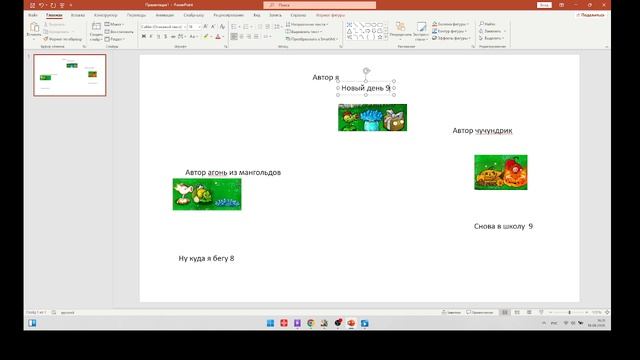Switch to the Design ribbon tab
The image size is (640, 360).
coord(106,15)
